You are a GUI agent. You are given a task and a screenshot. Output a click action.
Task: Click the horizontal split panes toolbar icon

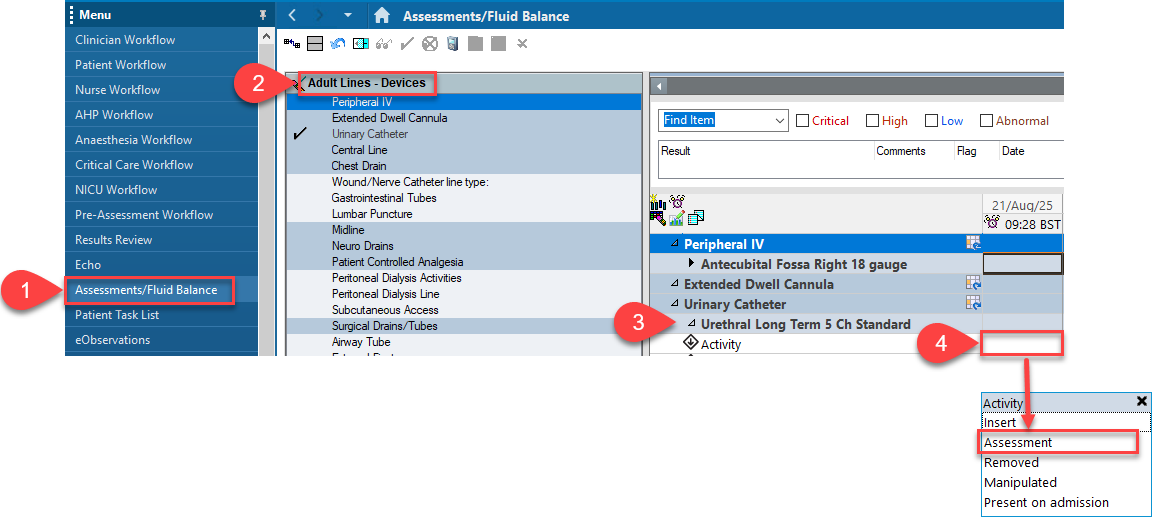coord(315,44)
